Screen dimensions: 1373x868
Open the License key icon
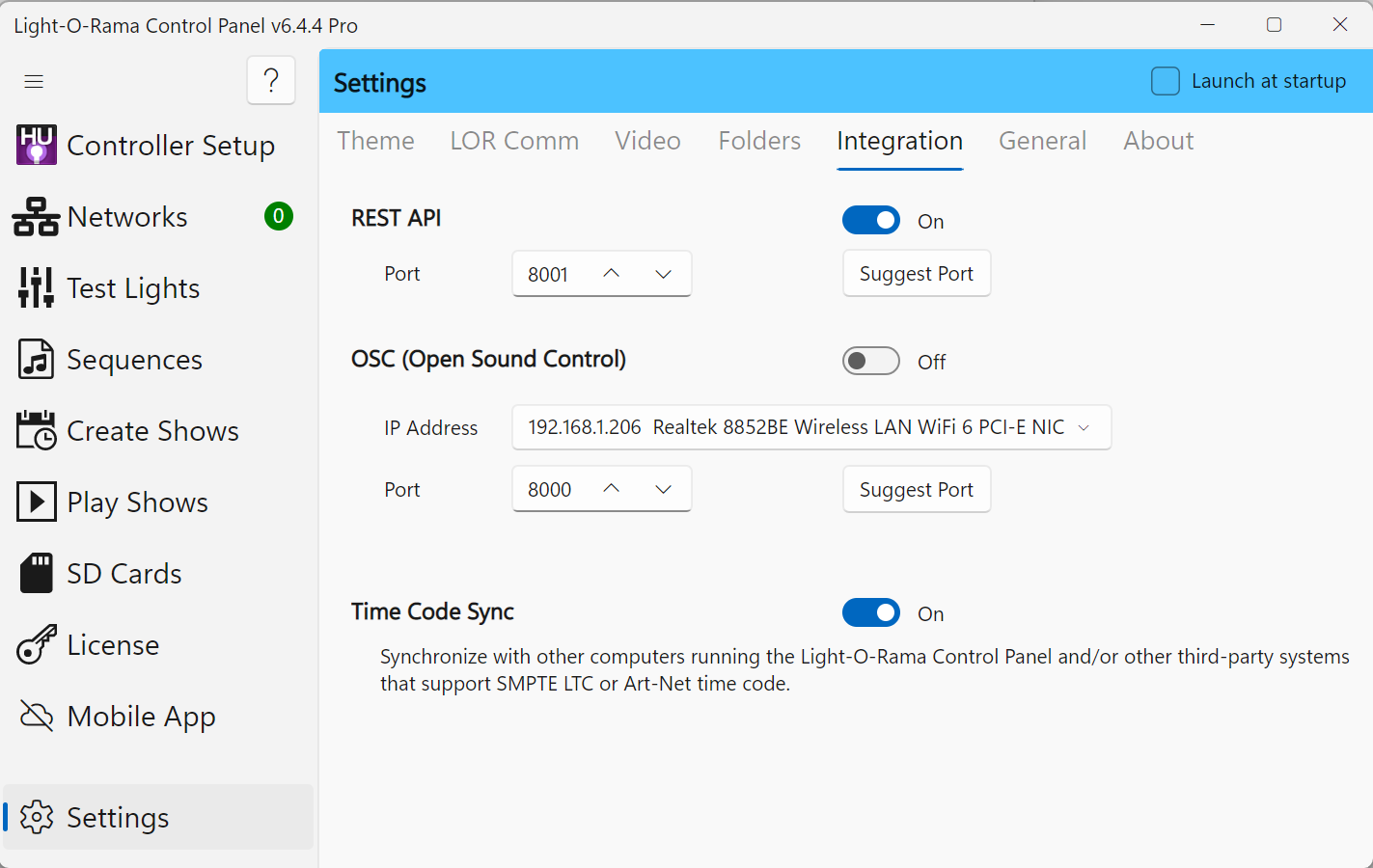click(37, 645)
